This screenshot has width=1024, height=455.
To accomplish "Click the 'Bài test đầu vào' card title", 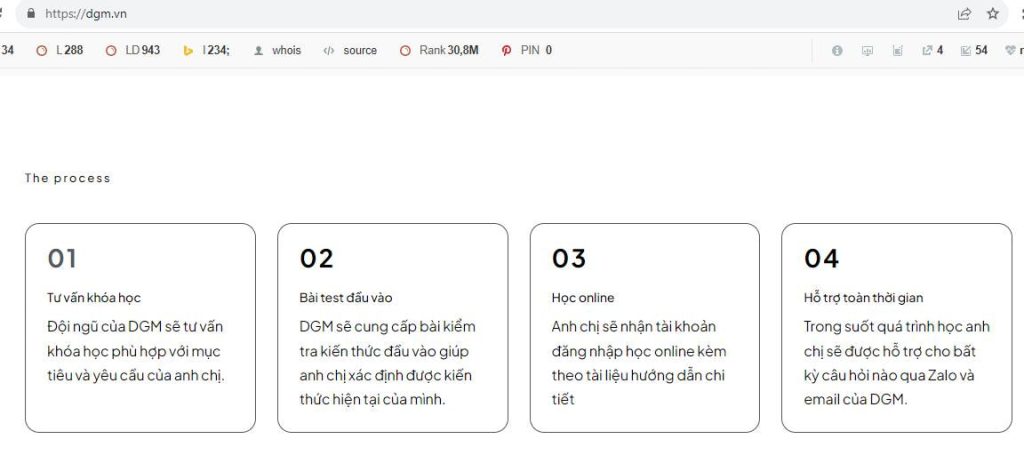I will click(x=346, y=298).
